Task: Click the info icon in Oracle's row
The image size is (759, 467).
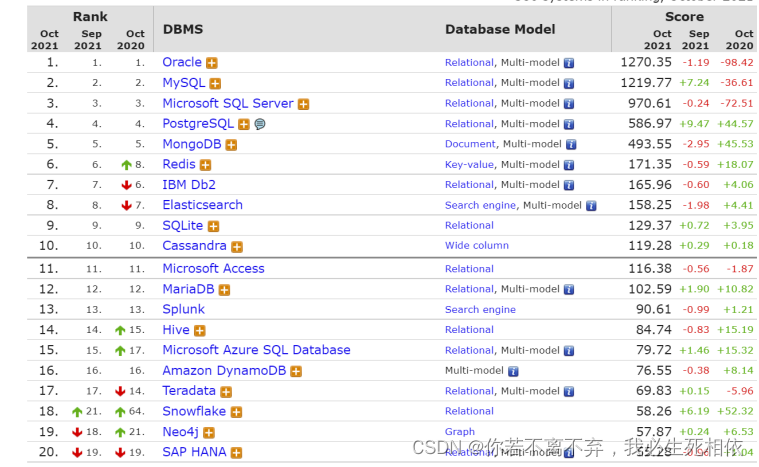Action: pyautogui.click(x=569, y=63)
